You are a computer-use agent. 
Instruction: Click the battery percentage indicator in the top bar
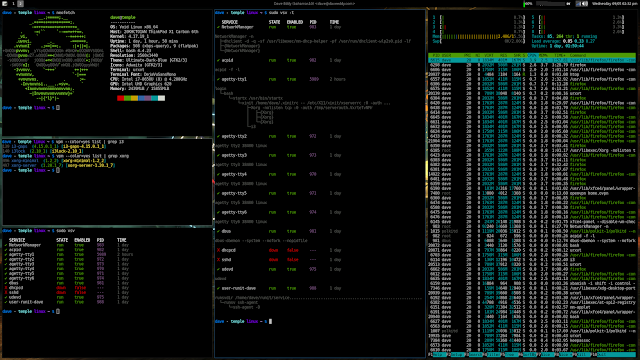coord(528,4)
